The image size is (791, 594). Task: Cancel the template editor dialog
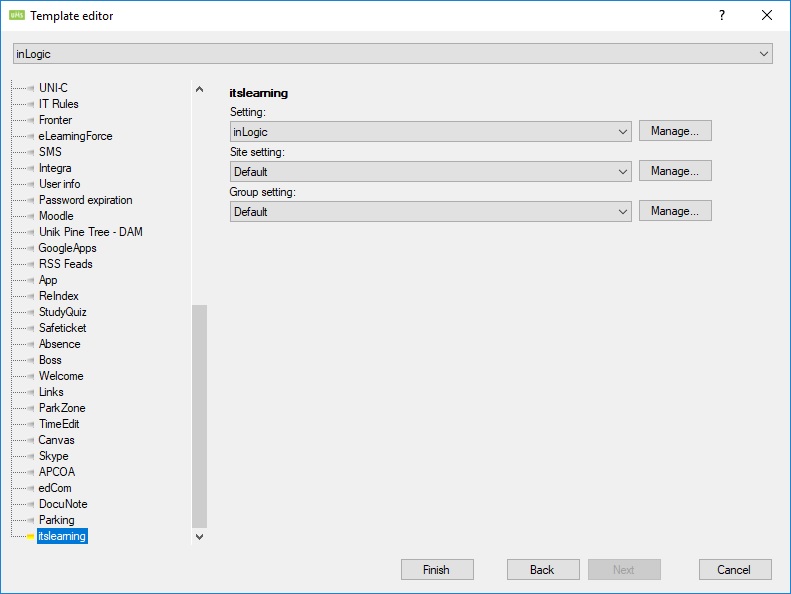pyautogui.click(x=735, y=570)
